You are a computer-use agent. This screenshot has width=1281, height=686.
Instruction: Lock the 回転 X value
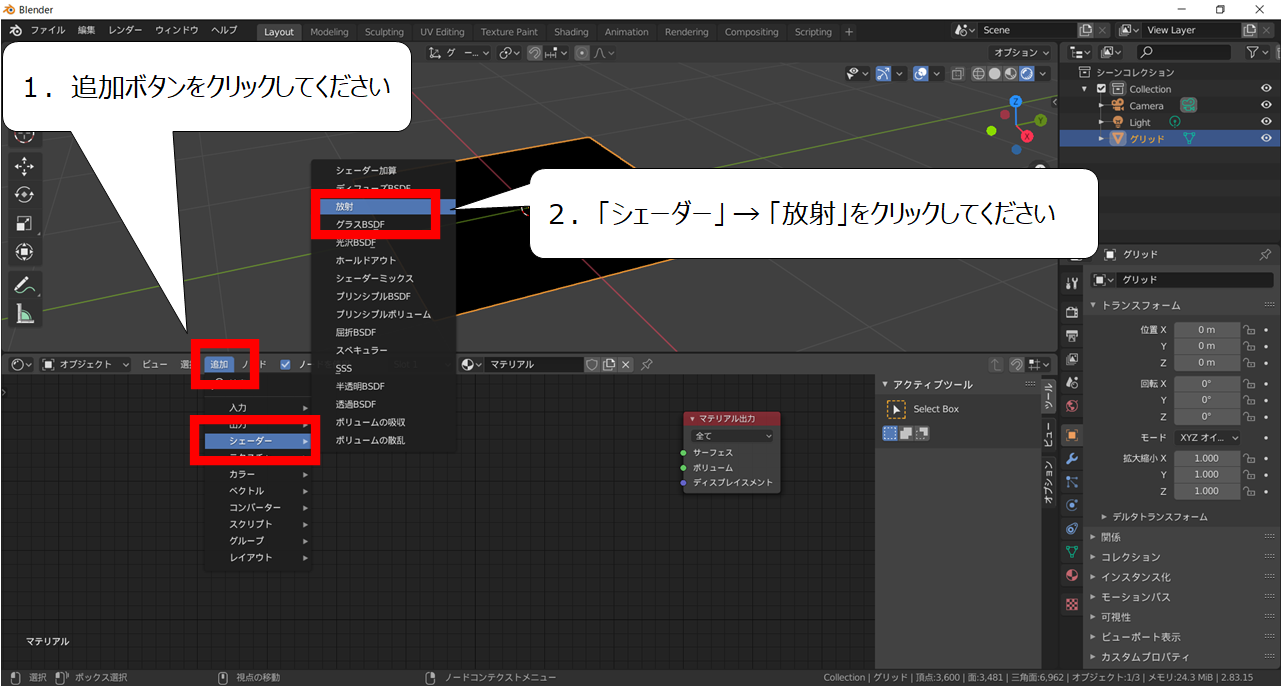point(1249,383)
